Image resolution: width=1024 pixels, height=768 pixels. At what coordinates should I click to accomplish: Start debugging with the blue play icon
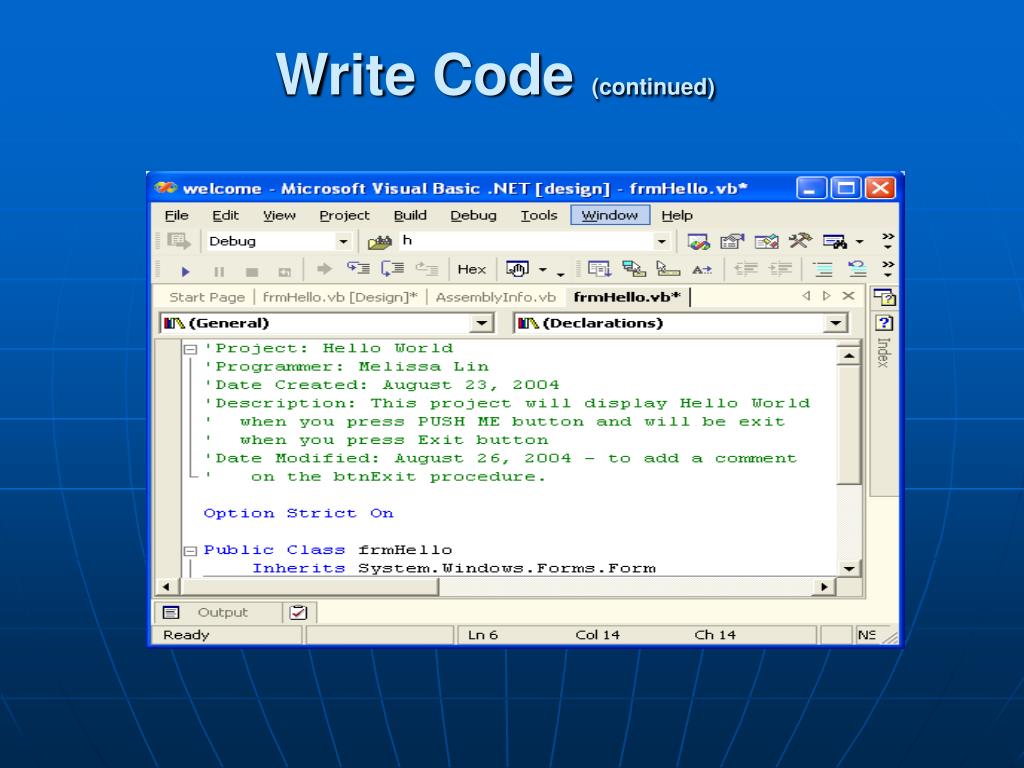click(185, 270)
